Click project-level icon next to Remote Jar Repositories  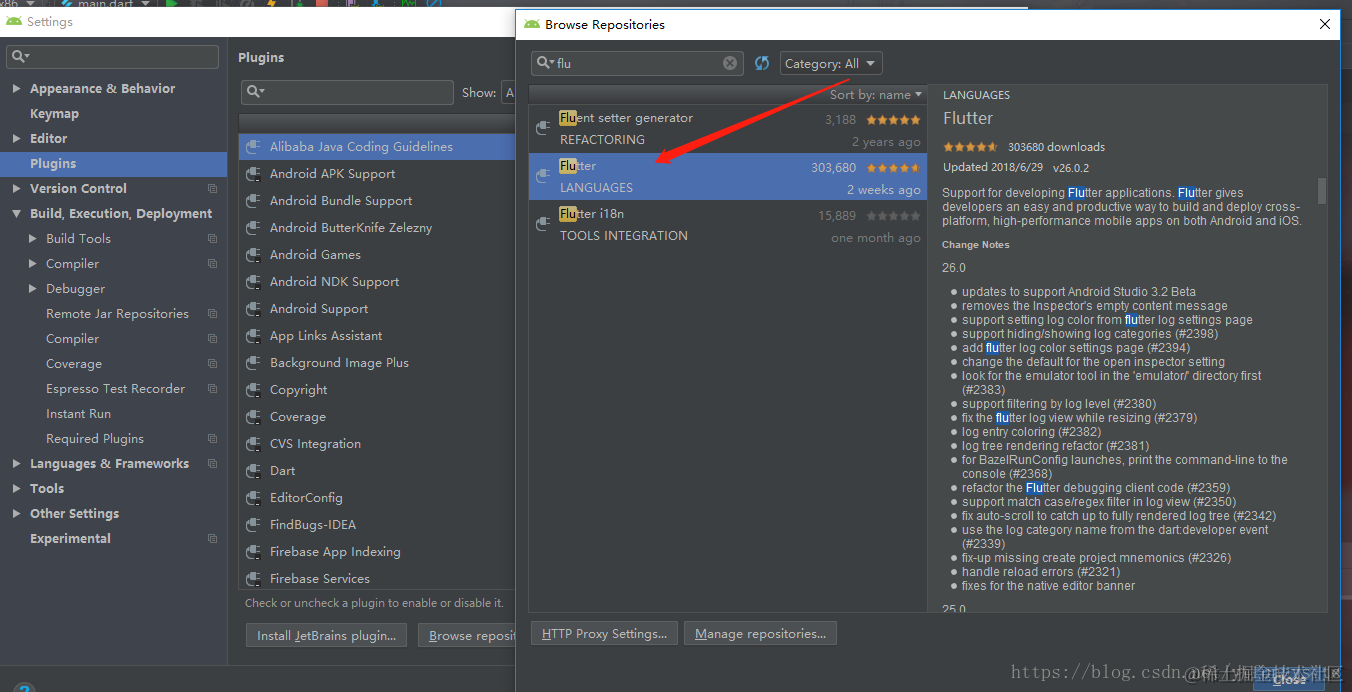click(212, 313)
